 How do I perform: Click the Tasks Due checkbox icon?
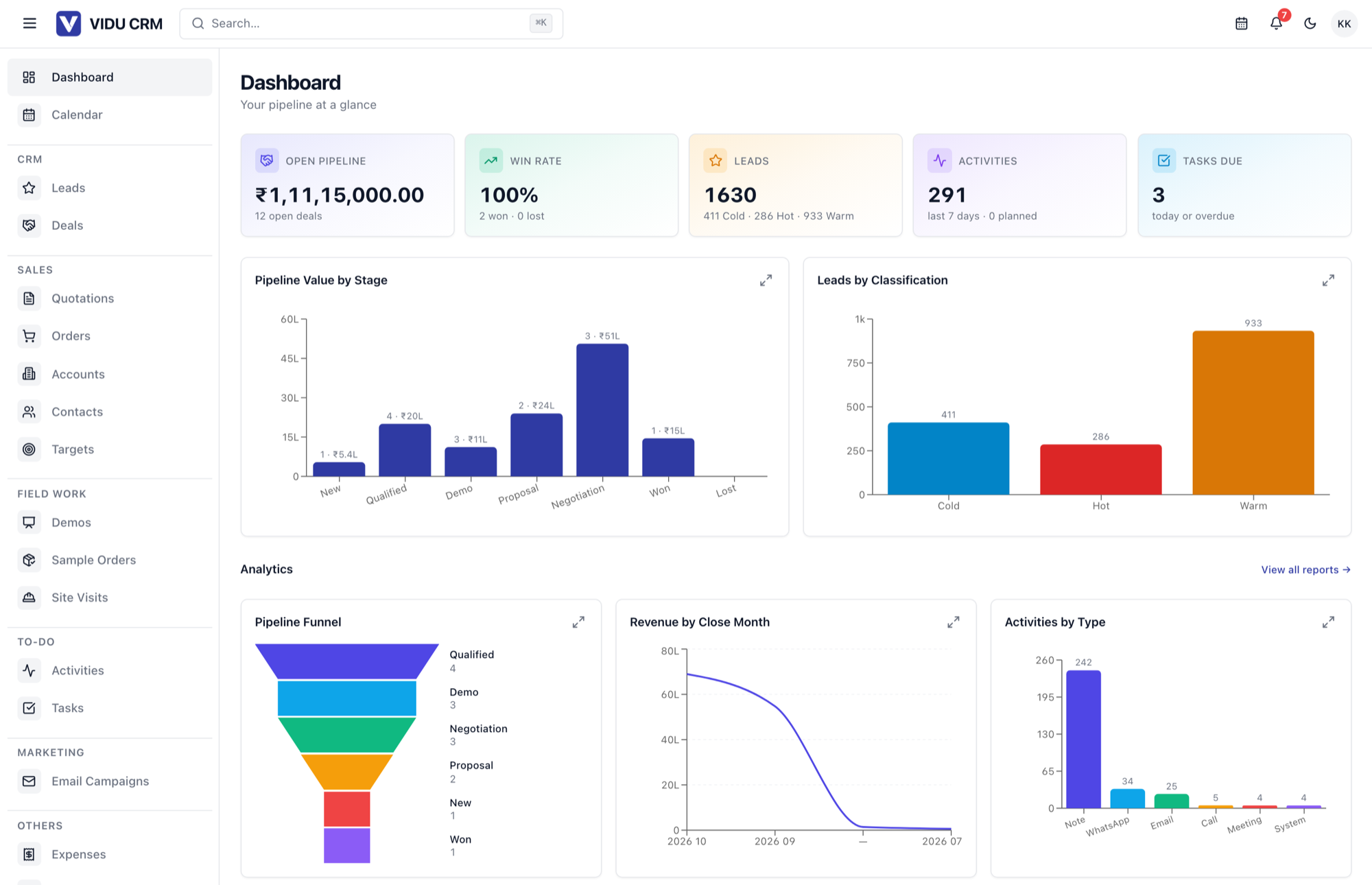click(x=1164, y=161)
